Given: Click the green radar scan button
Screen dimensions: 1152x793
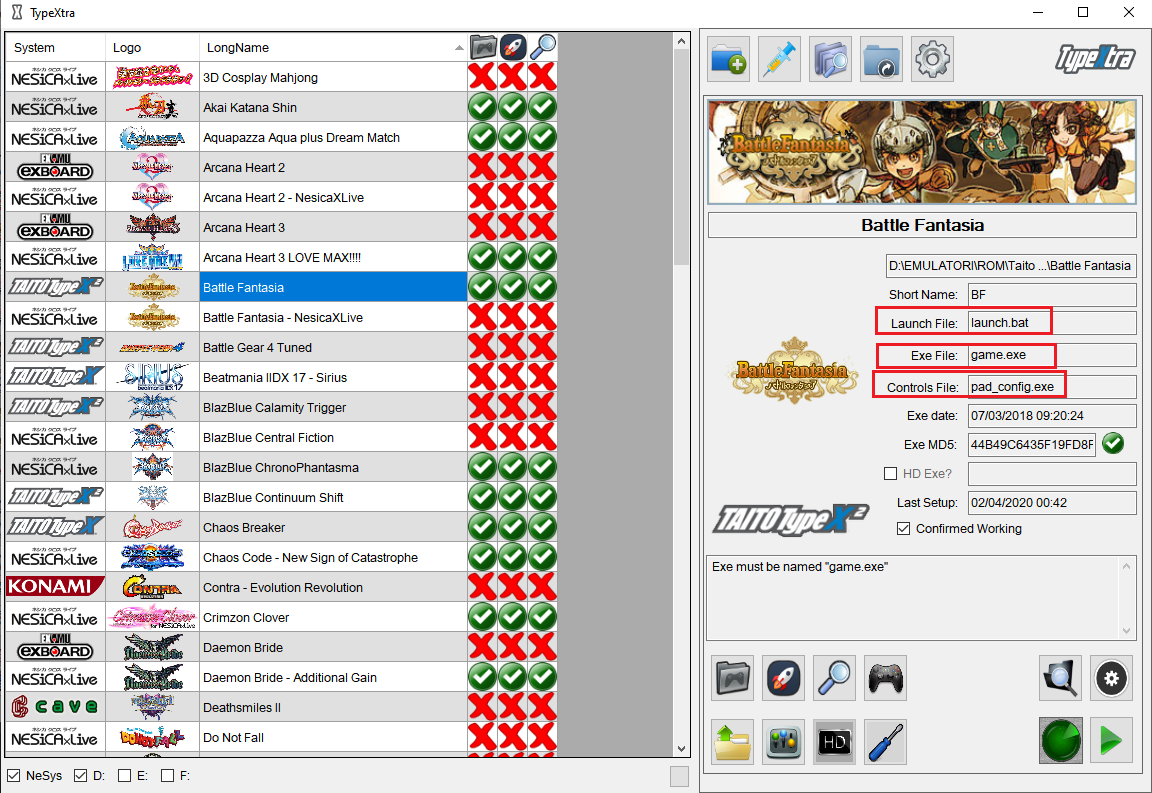Looking at the screenshot, I should tap(1060, 742).
